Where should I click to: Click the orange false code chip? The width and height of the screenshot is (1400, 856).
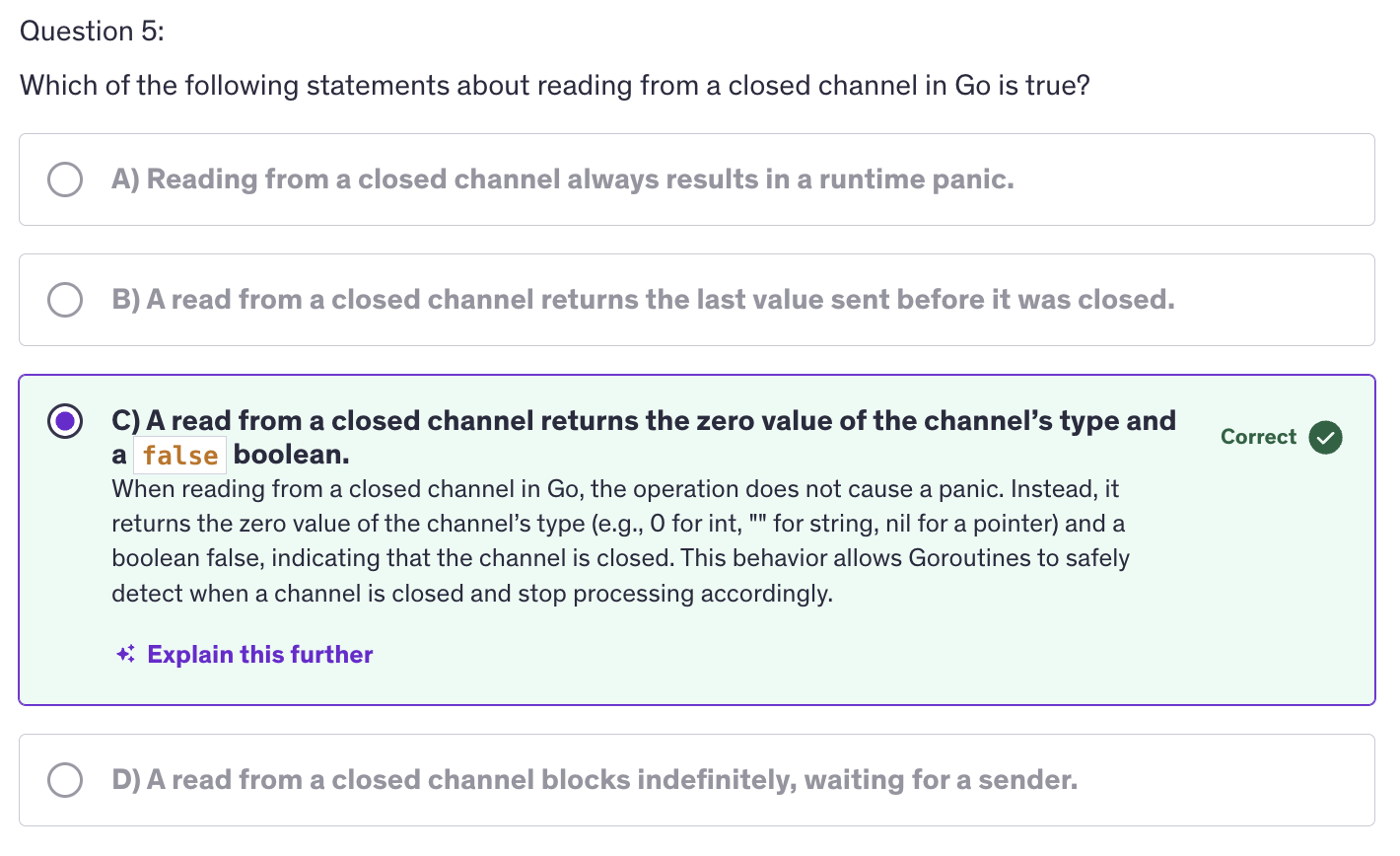179,455
